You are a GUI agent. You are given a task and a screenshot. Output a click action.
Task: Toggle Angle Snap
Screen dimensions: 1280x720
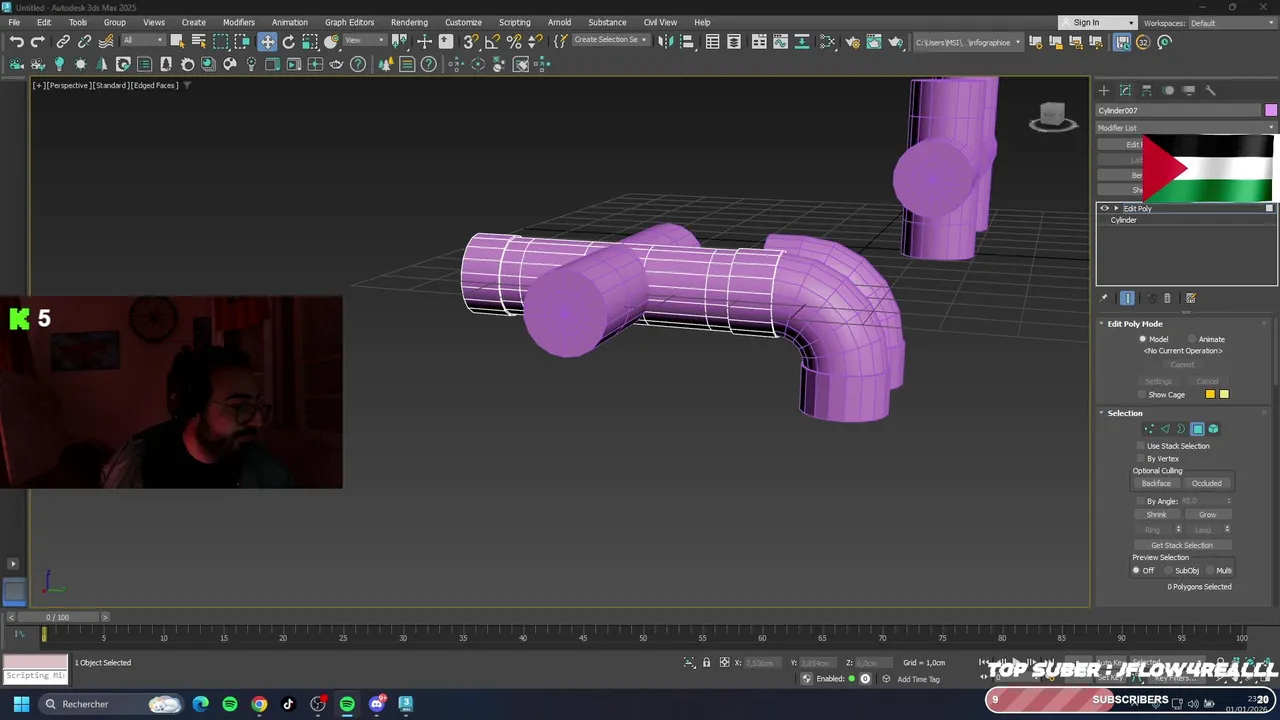click(x=492, y=41)
